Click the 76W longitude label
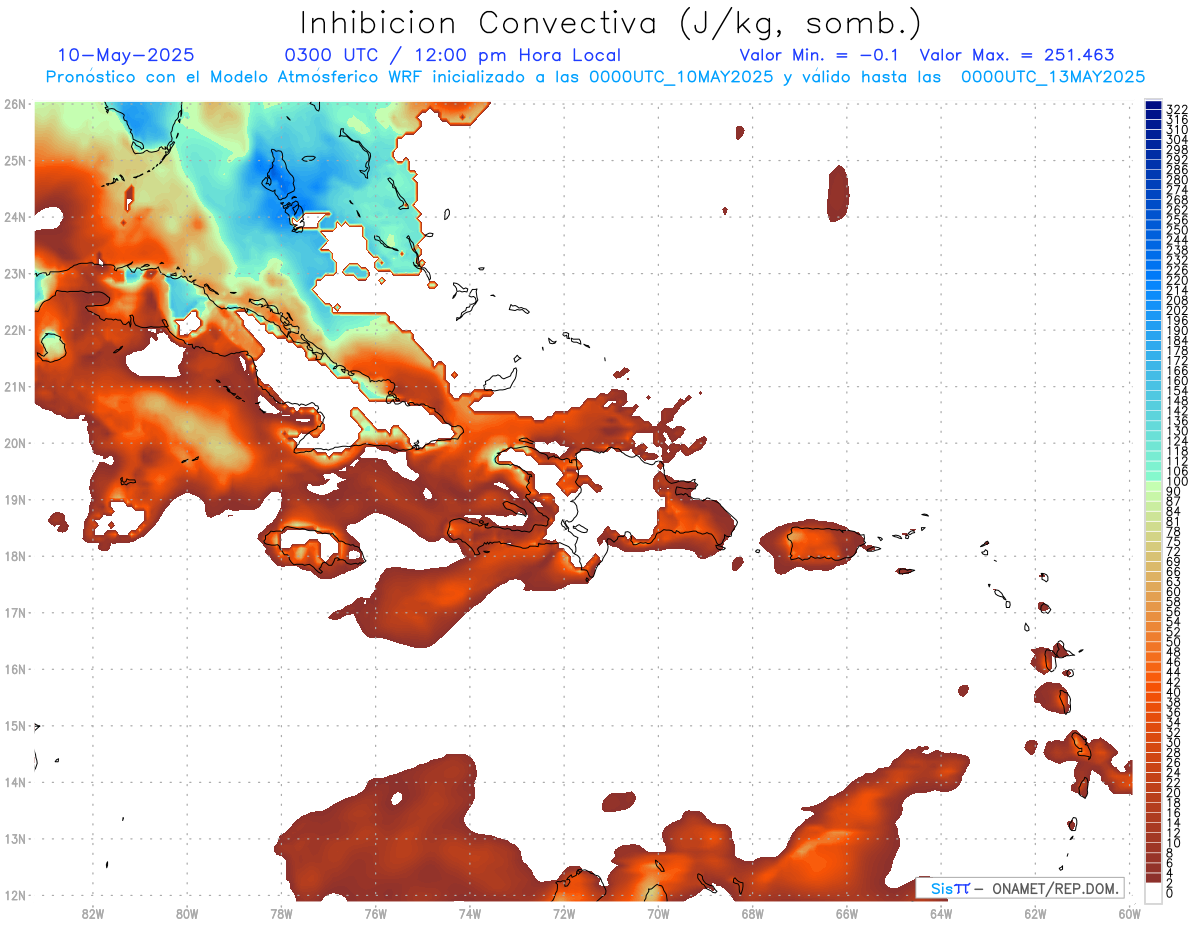1200x927 pixels. click(x=375, y=913)
